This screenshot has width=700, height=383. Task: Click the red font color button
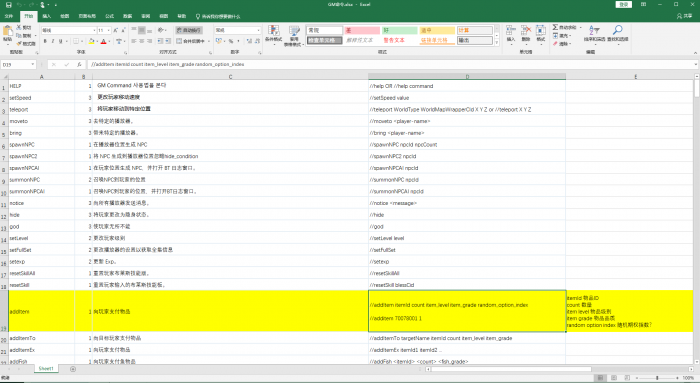pyautogui.click(x=104, y=41)
